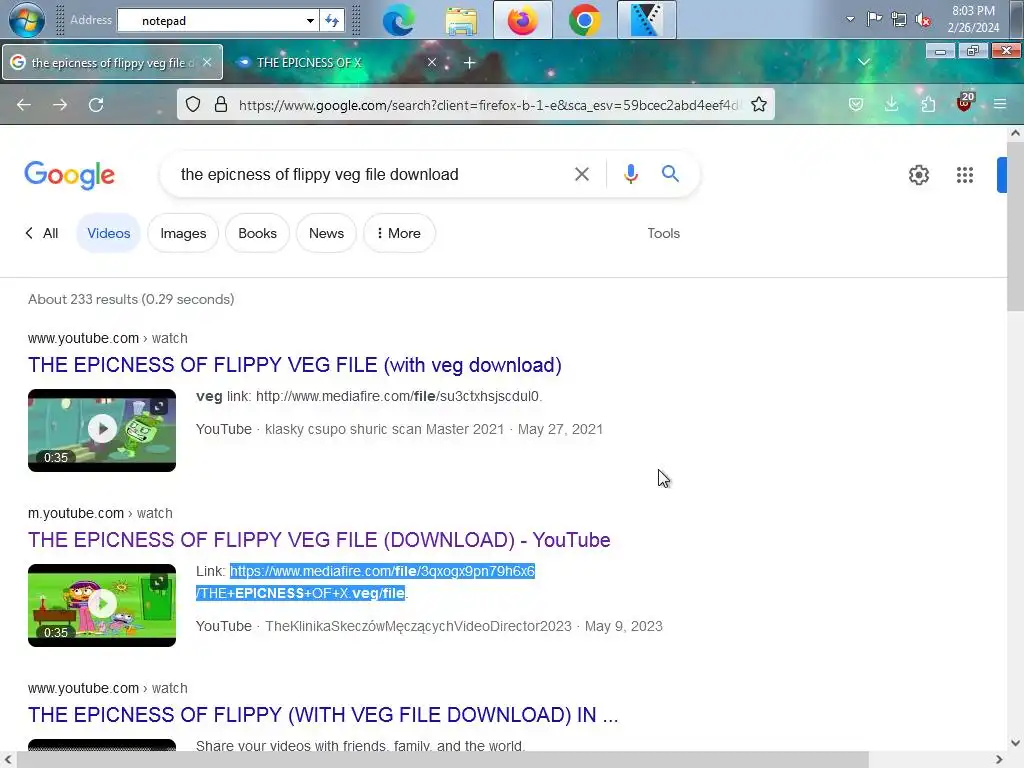Click the URL address field
1024x768 pixels.
pyautogui.click(x=489, y=105)
